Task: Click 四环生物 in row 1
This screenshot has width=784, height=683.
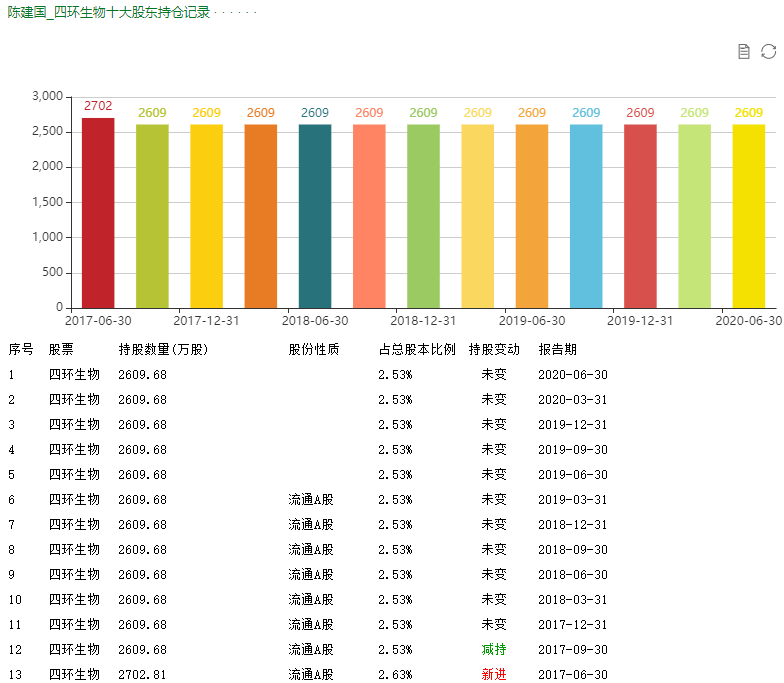Action: pyautogui.click(x=74, y=374)
